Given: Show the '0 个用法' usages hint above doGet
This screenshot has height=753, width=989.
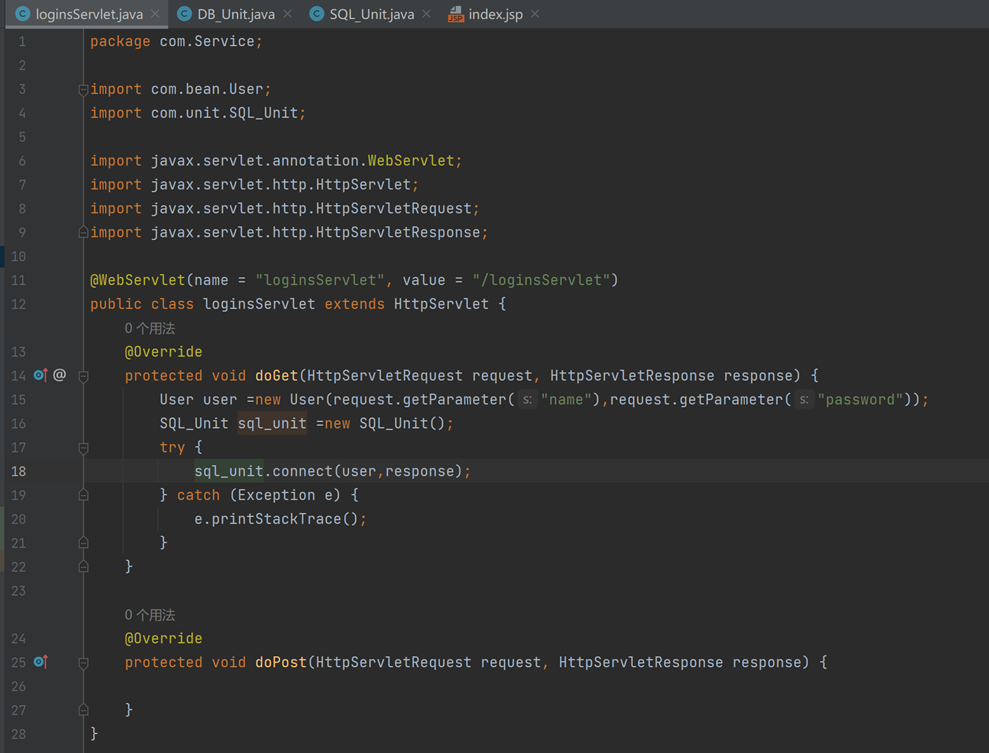Looking at the screenshot, I should (150, 328).
